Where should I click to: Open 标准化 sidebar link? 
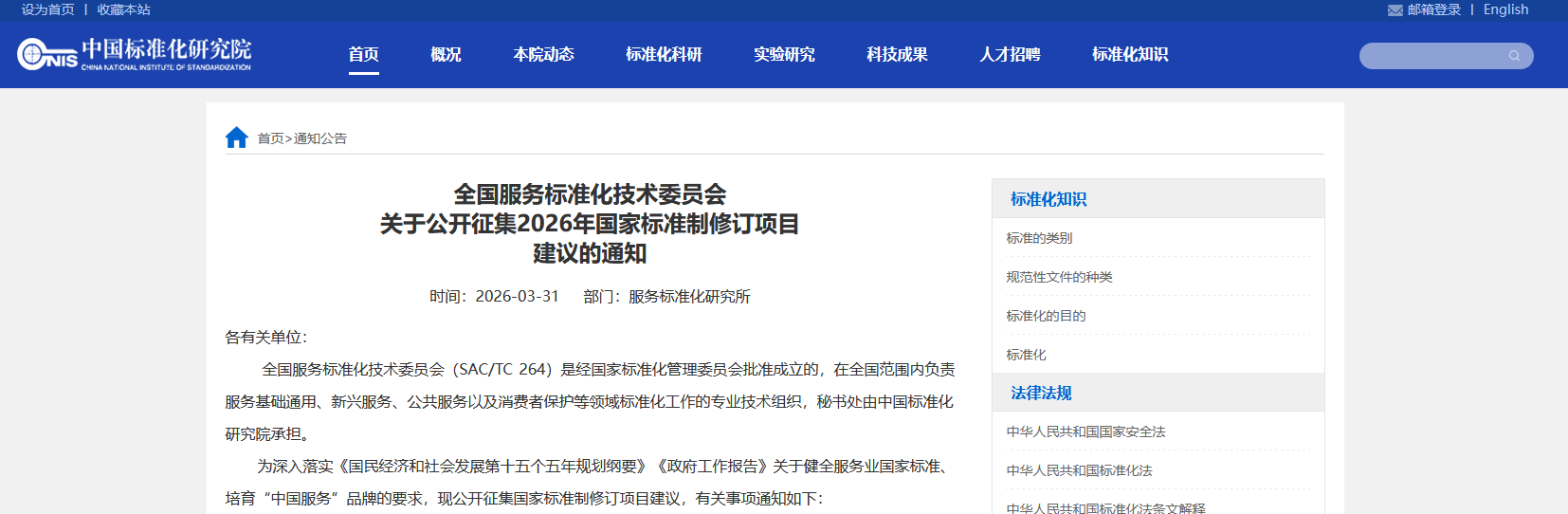(1027, 355)
